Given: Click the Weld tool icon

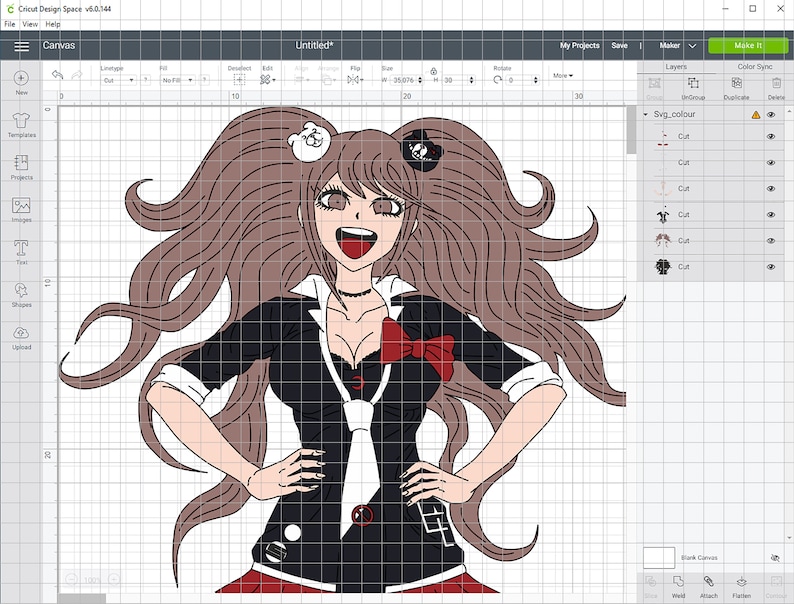Looking at the screenshot, I should coord(678,581).
